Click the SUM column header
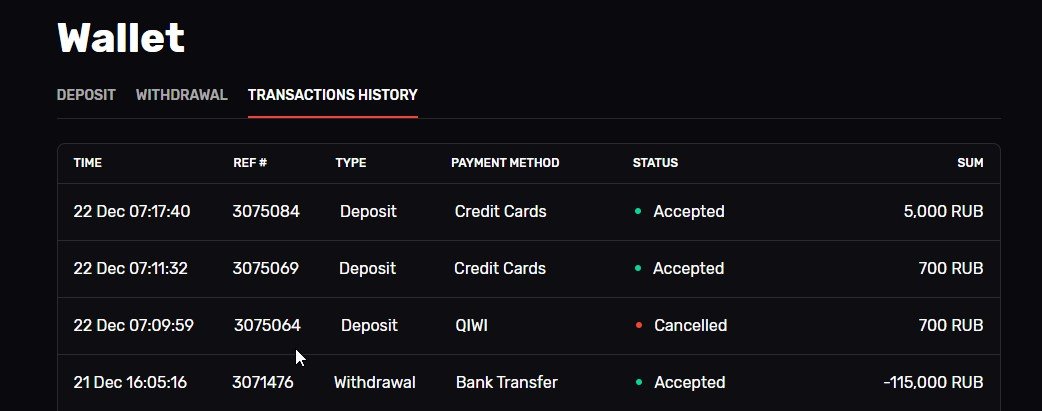Viewport: 1042px width, 411px height. pyautogui.click(x=970, y=163)
